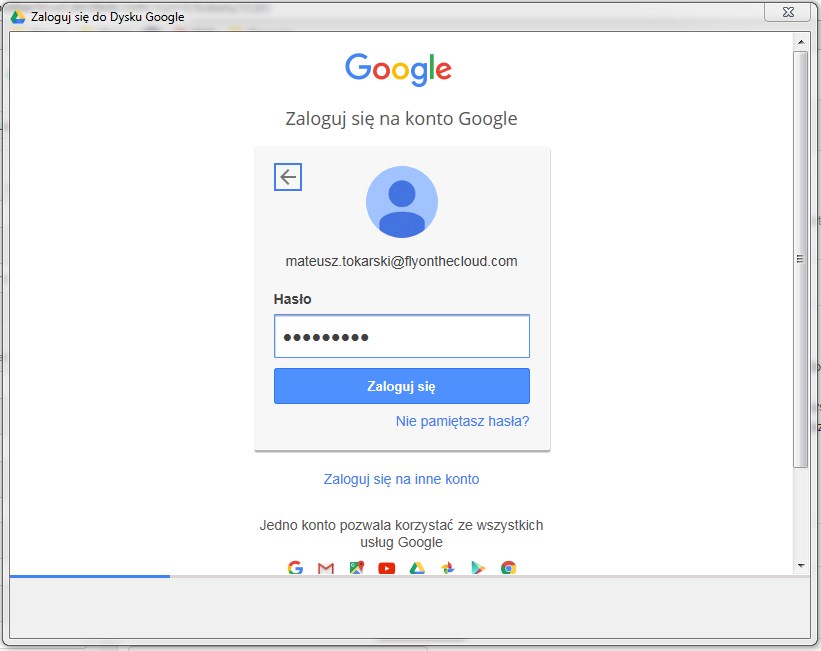Viewport: 821px width, 651px height.
Task: Open the Nie pamiętasz hasła? link
Action: click(462, 421)
